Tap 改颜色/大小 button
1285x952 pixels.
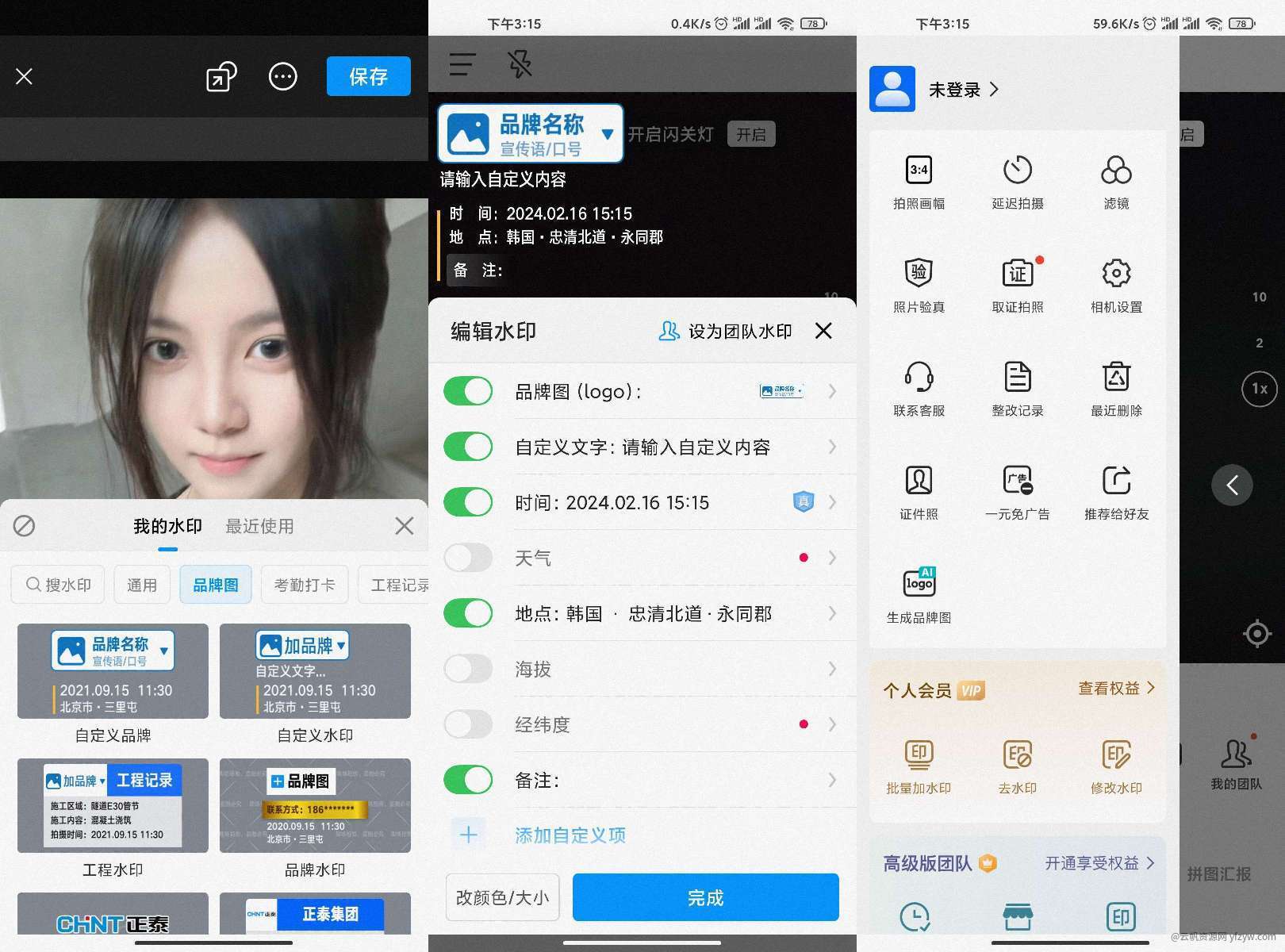[502, 897]
